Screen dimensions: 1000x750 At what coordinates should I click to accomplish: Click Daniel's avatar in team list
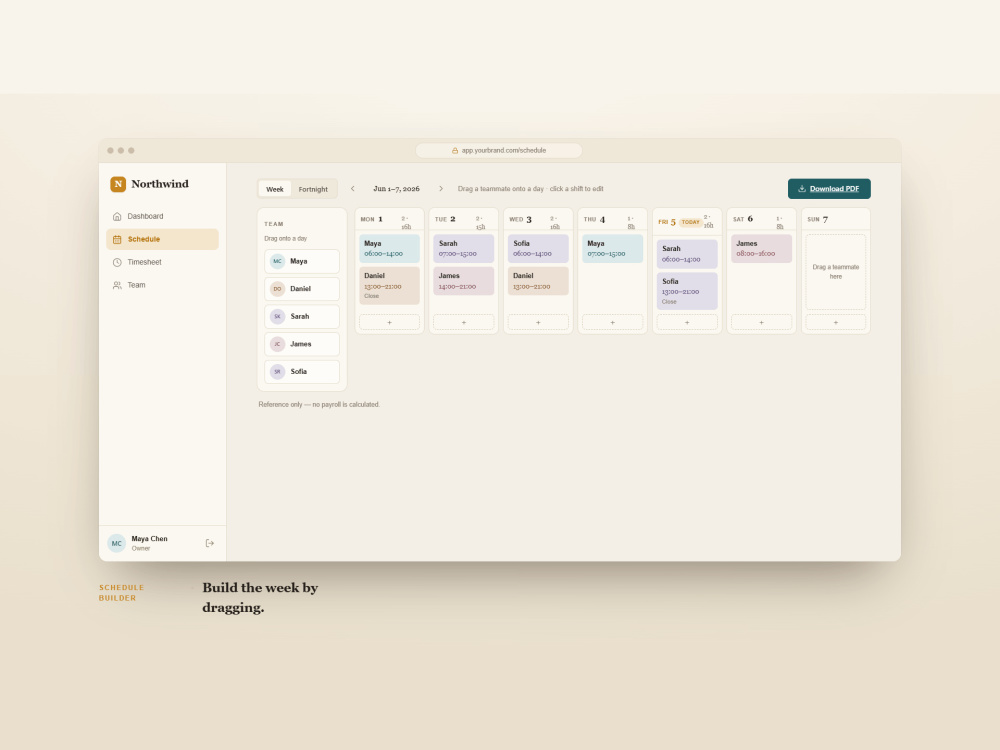coord(277,289)
